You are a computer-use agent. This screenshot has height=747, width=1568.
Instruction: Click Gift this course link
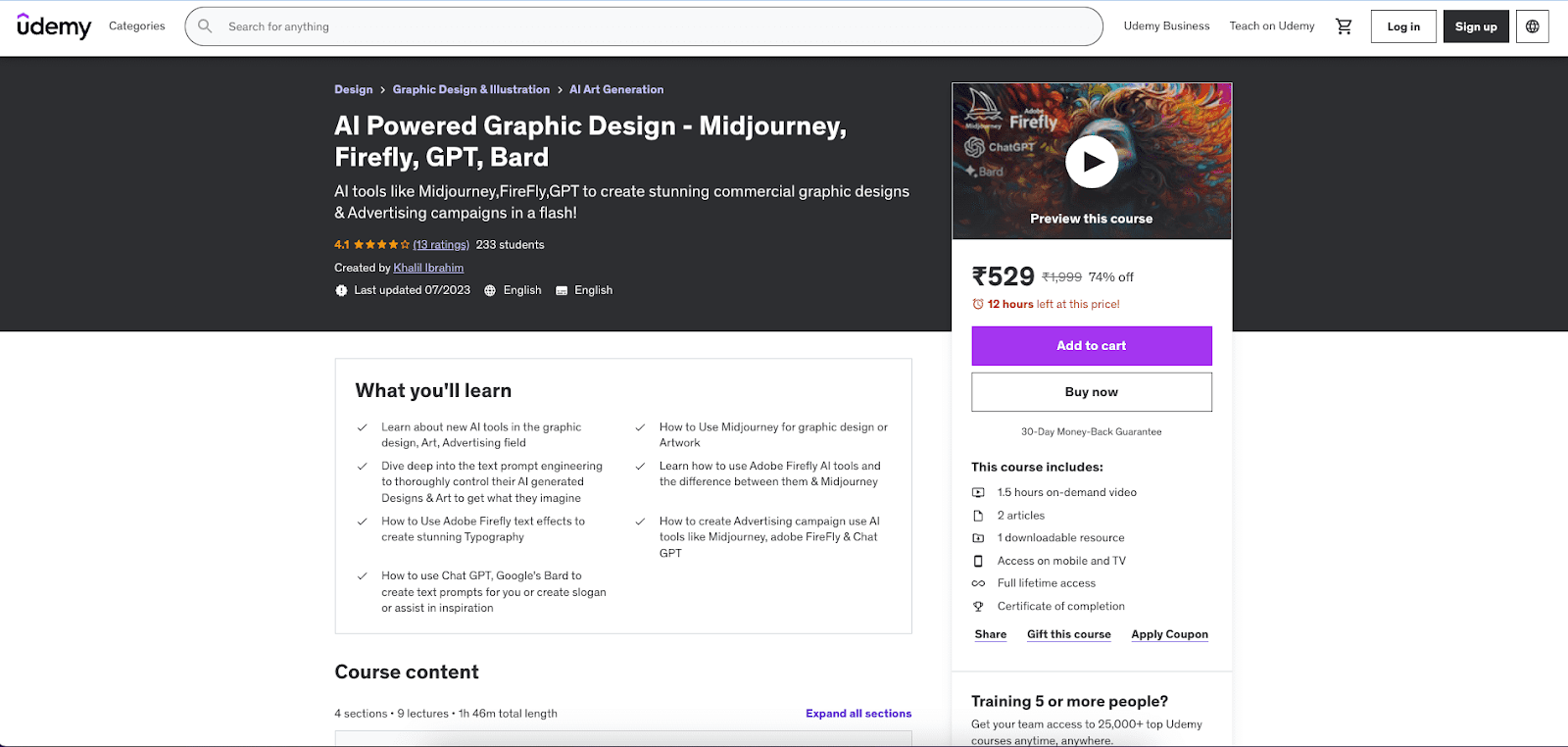point(1069,634)
